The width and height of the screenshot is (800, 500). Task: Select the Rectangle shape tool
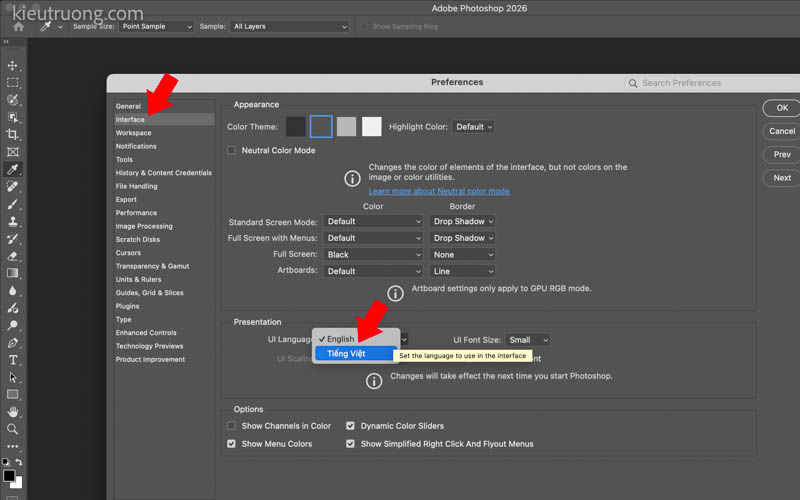(13, 394)
